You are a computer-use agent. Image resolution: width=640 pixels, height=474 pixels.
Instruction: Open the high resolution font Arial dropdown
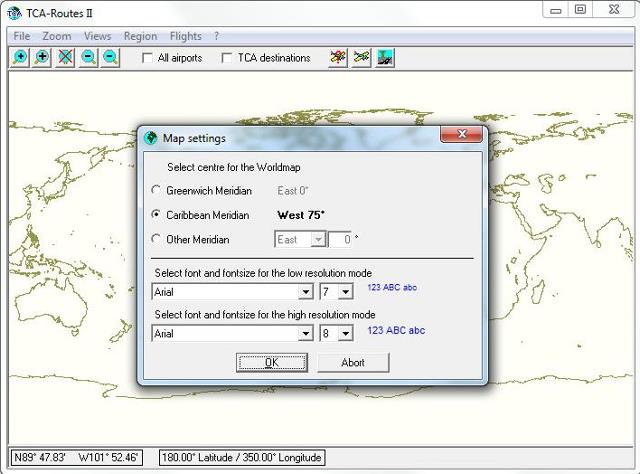[305, 334]
